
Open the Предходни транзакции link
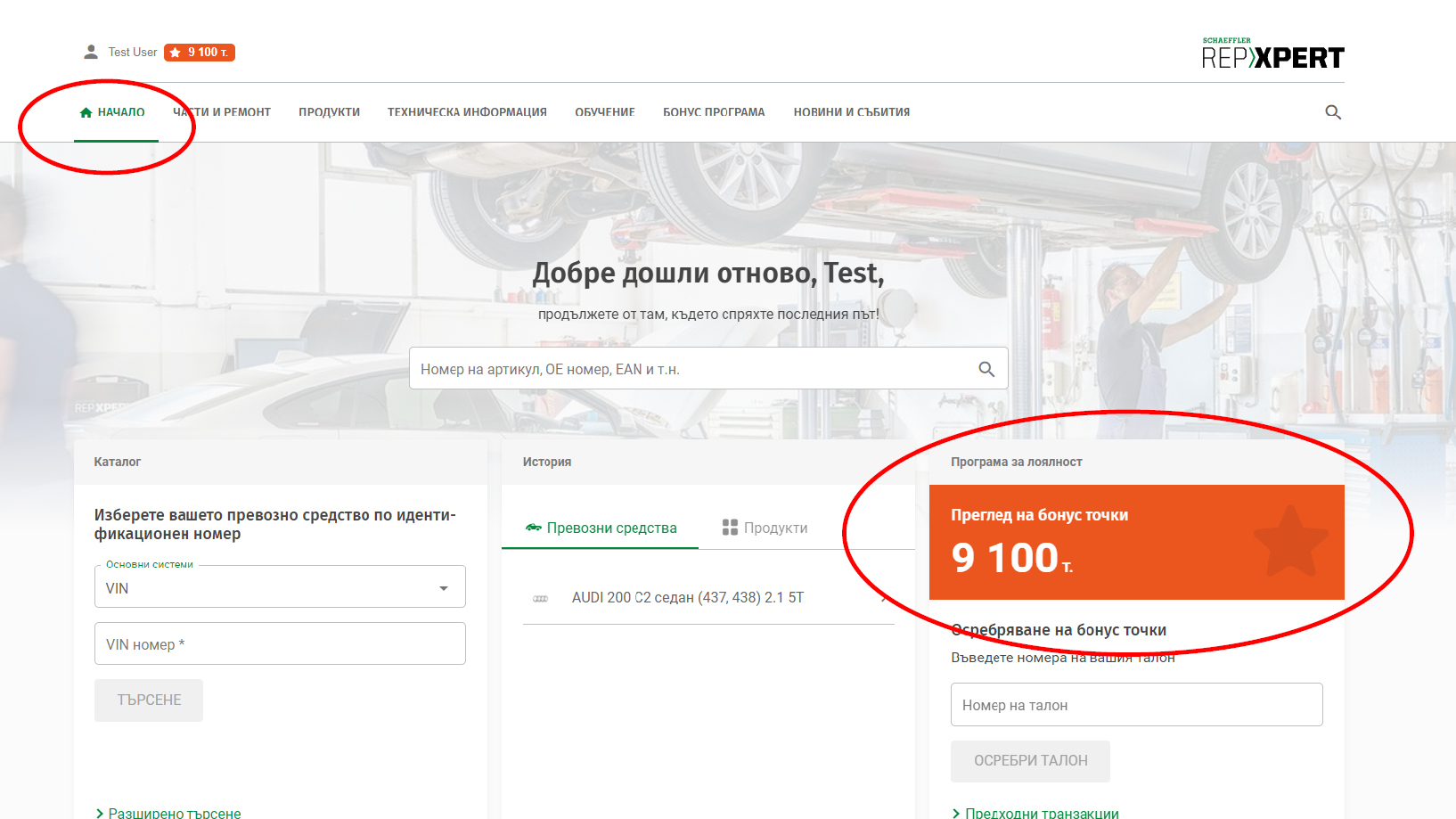click(x=1035, y=813)
